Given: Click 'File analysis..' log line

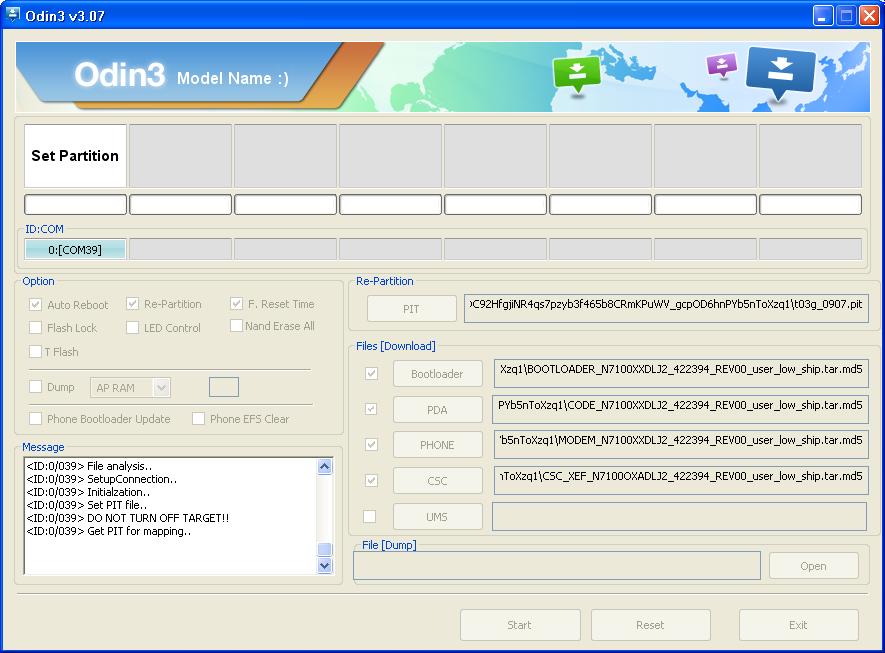Looking at the screenshot, I should tap(89, 466).
